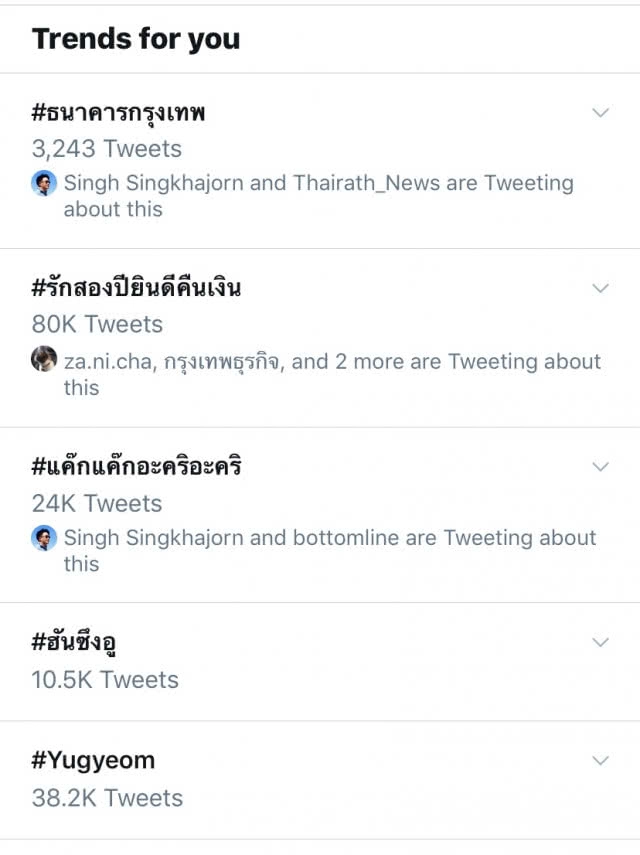
Task: Expand options for the #รักสองปียินดีคืนเงิน trend
Action: coord(600,290)
